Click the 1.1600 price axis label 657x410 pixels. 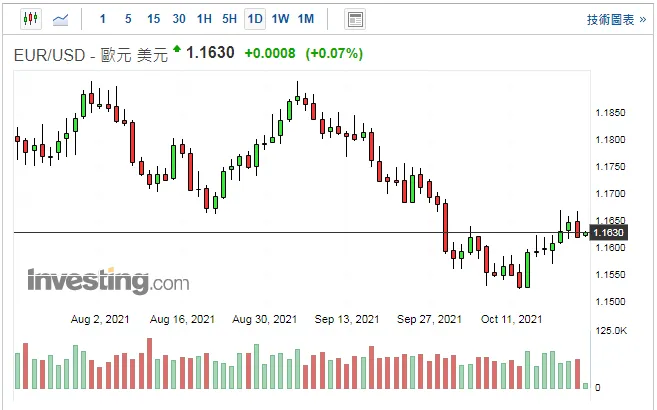610,248
